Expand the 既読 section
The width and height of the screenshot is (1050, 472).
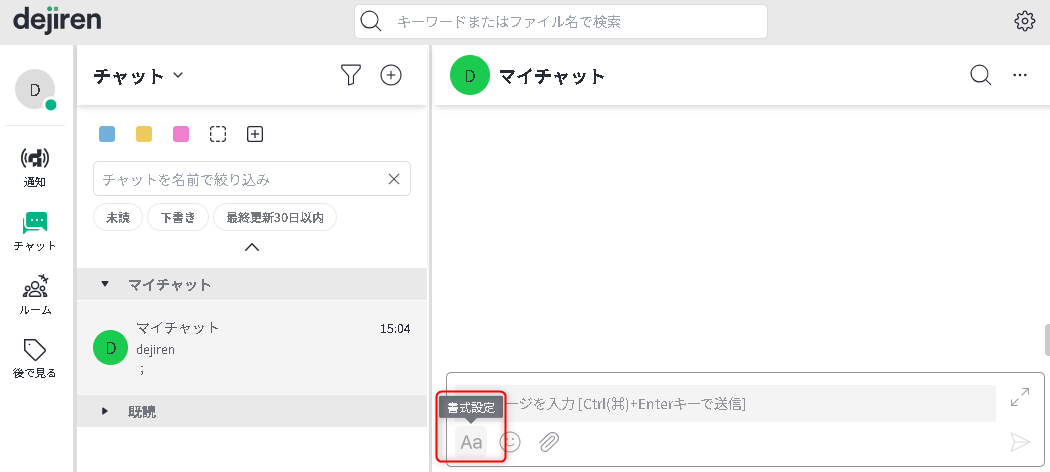pyautogui.click(x=106, y=411)
